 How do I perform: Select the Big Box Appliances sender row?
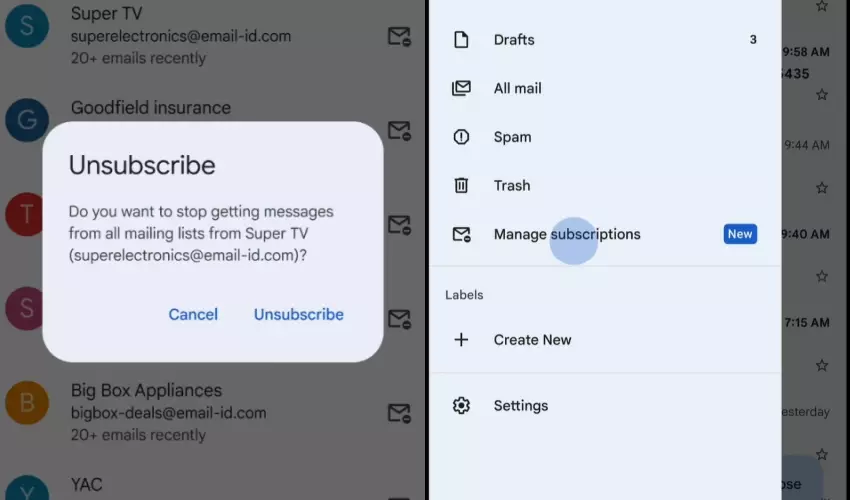[200, 412]
